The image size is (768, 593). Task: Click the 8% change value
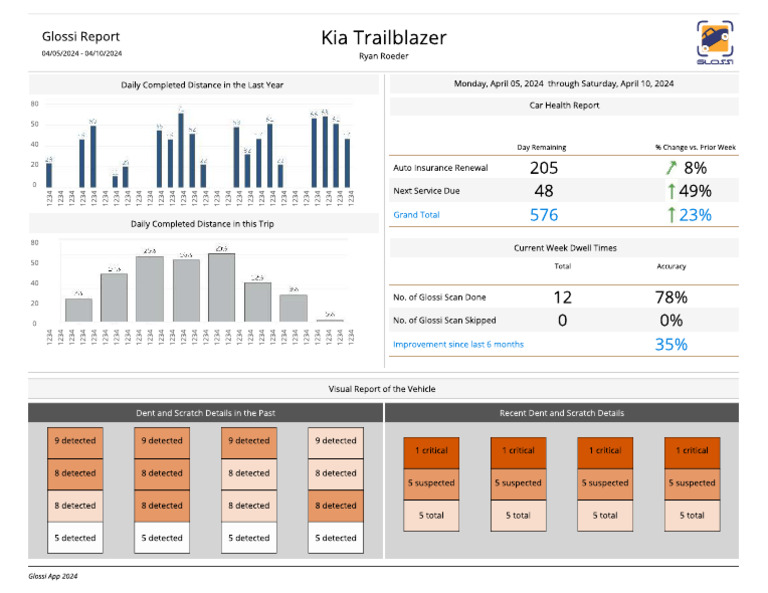(x=695, y=168)
